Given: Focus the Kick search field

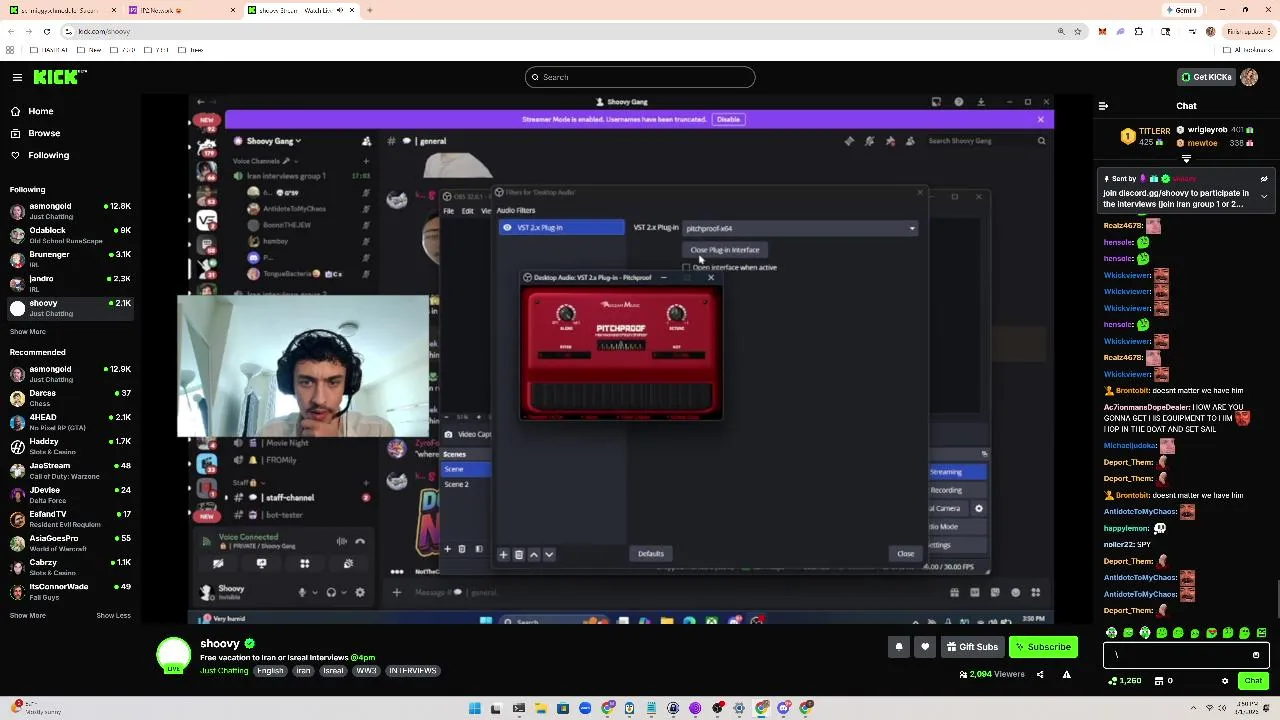Looking at the screenshot, I should [640, 77].
